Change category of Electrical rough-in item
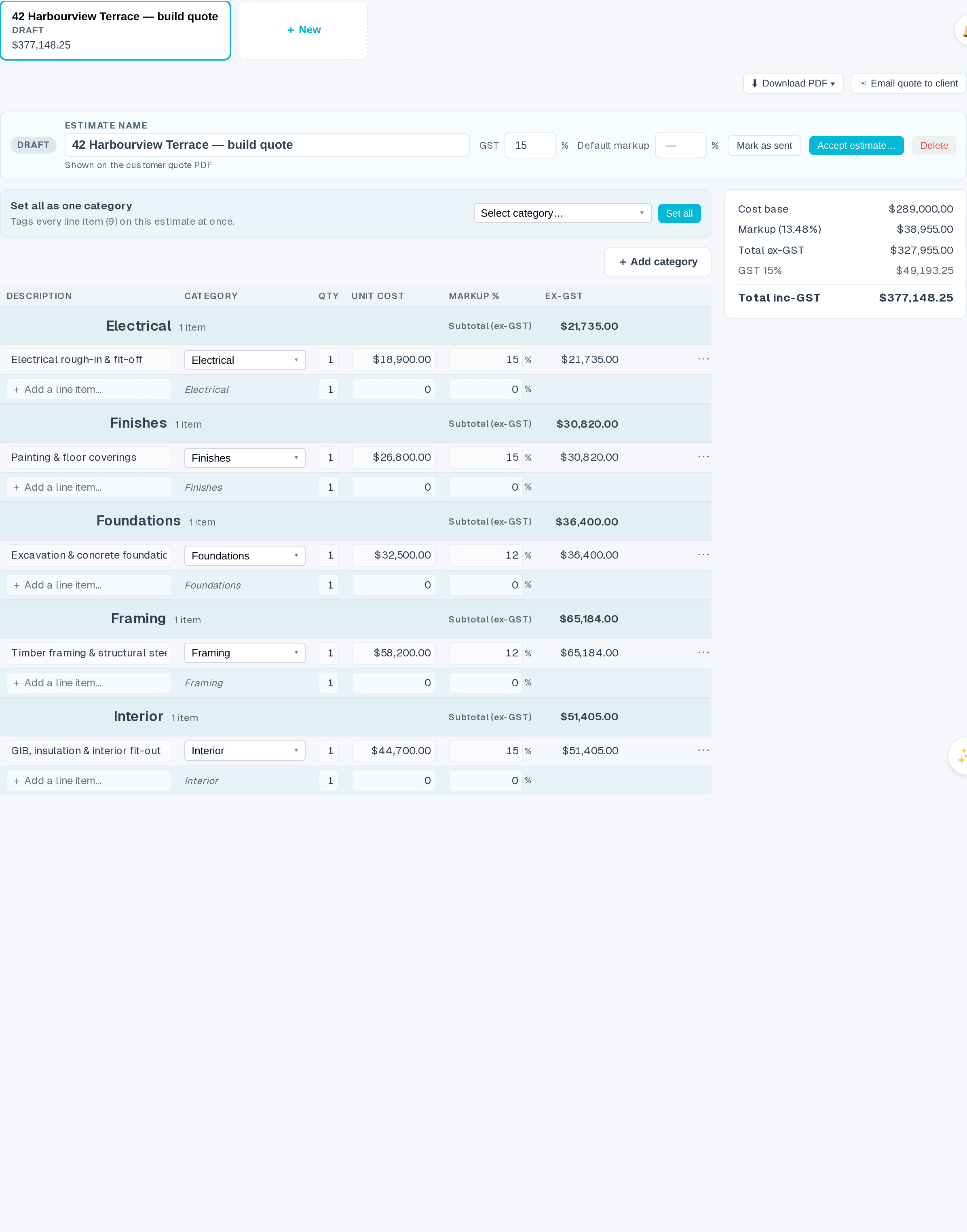The height and width of the screenshot is (1232, 967). 245,360
